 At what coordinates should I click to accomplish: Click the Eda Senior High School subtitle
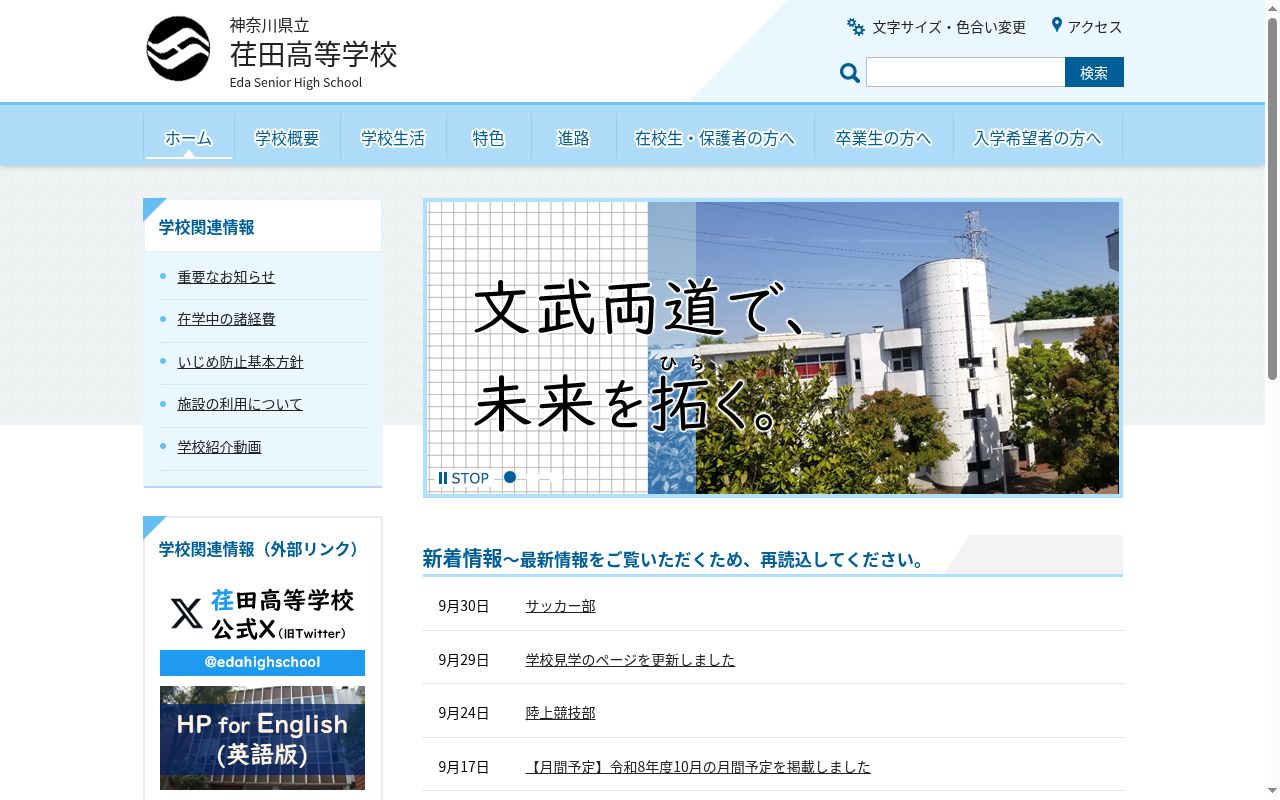(296, 83)
